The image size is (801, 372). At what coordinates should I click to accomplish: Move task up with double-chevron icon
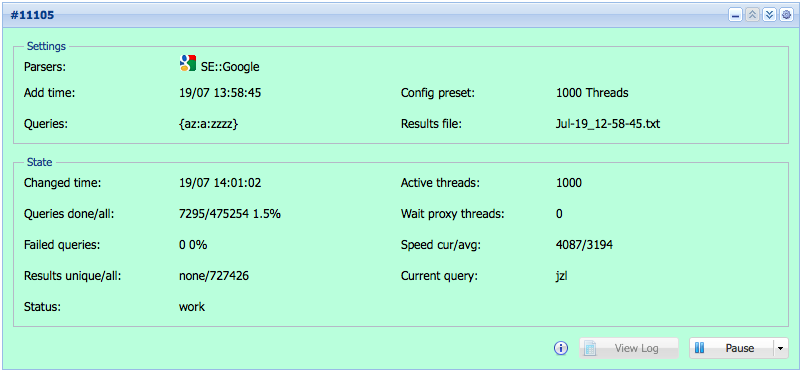coord(752,15)
